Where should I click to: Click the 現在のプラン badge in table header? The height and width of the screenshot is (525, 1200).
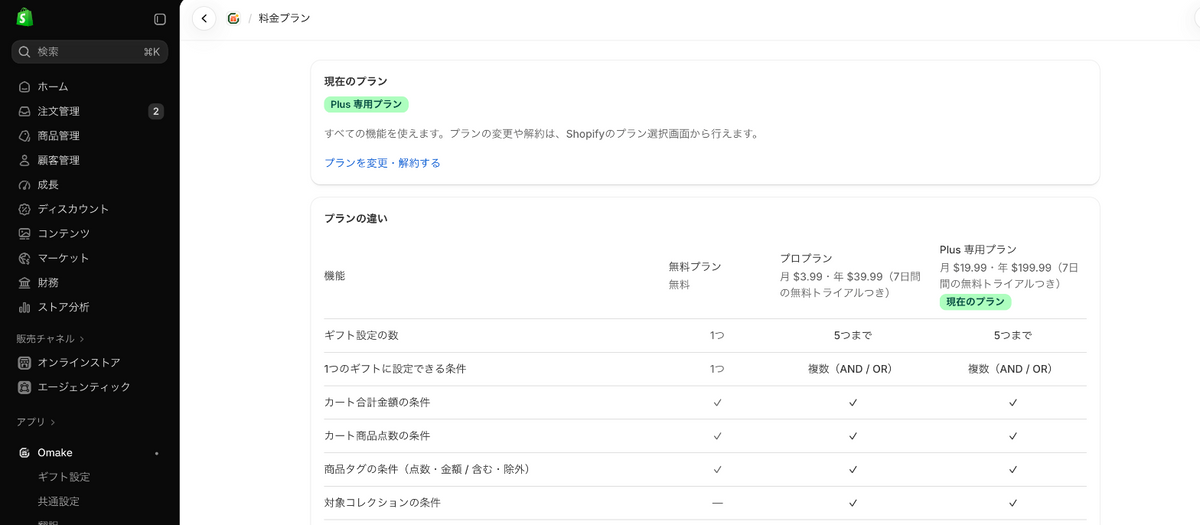tap(975, 302)
